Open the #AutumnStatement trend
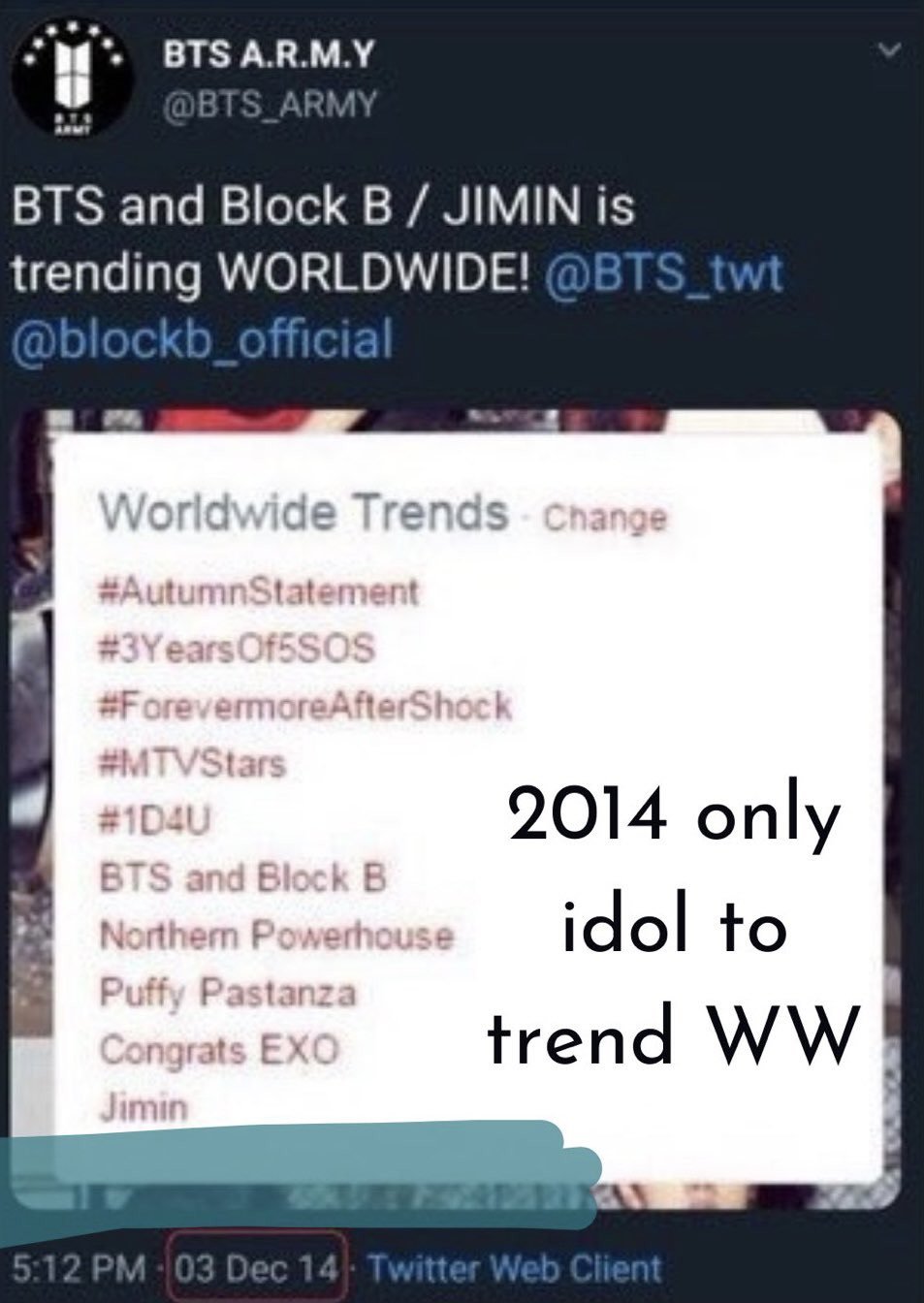The image size is (924, 1303). [x=259, y=591]
